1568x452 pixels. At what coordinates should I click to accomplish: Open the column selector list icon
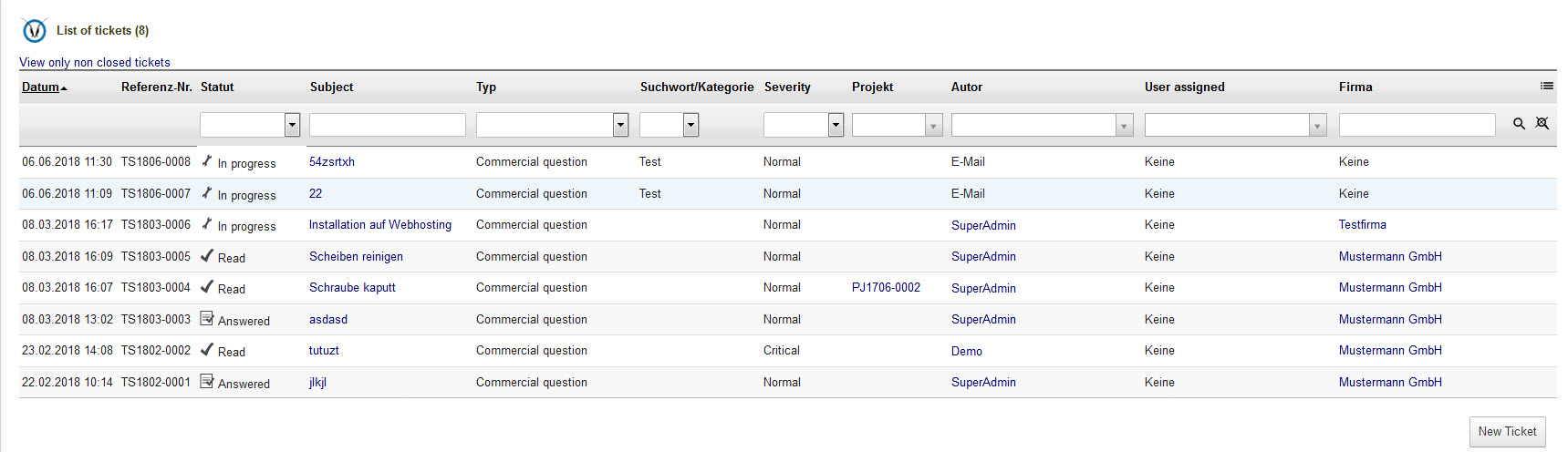[x=1546, y=86]
